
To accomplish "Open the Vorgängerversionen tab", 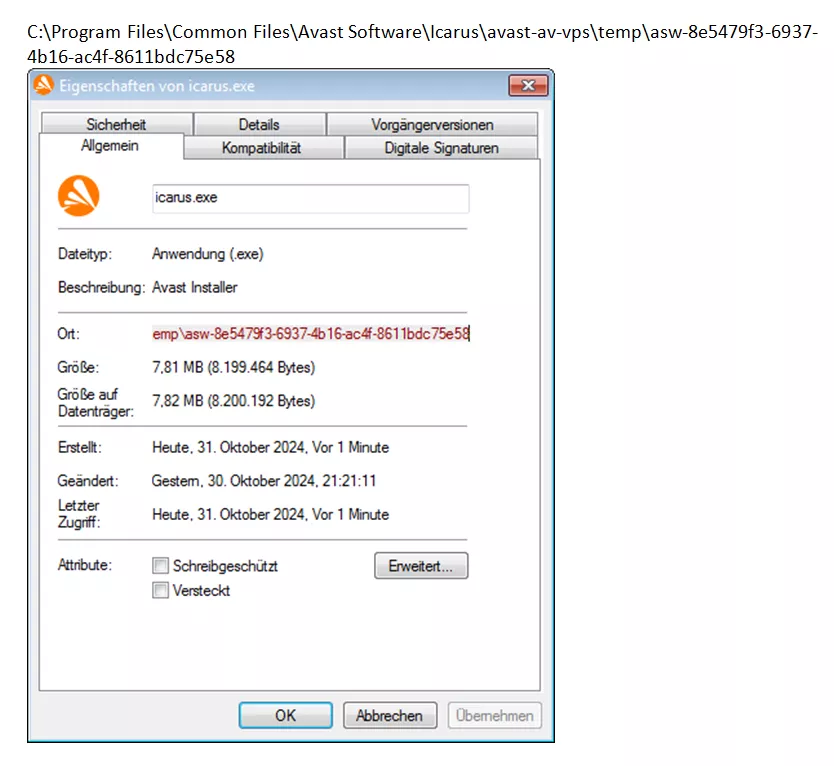I will (432, 124).
